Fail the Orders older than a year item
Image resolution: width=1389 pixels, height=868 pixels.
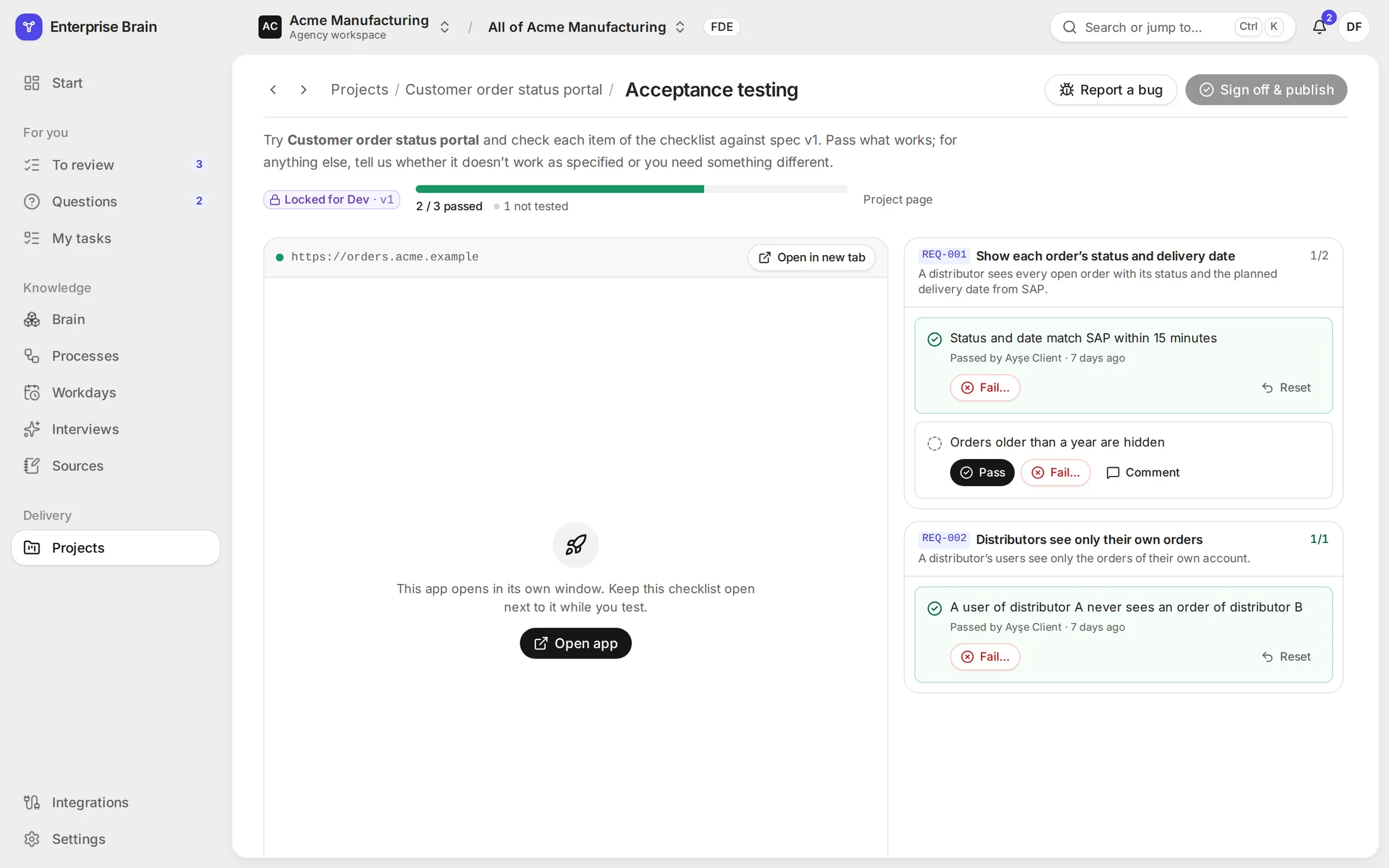point(1055,472)
